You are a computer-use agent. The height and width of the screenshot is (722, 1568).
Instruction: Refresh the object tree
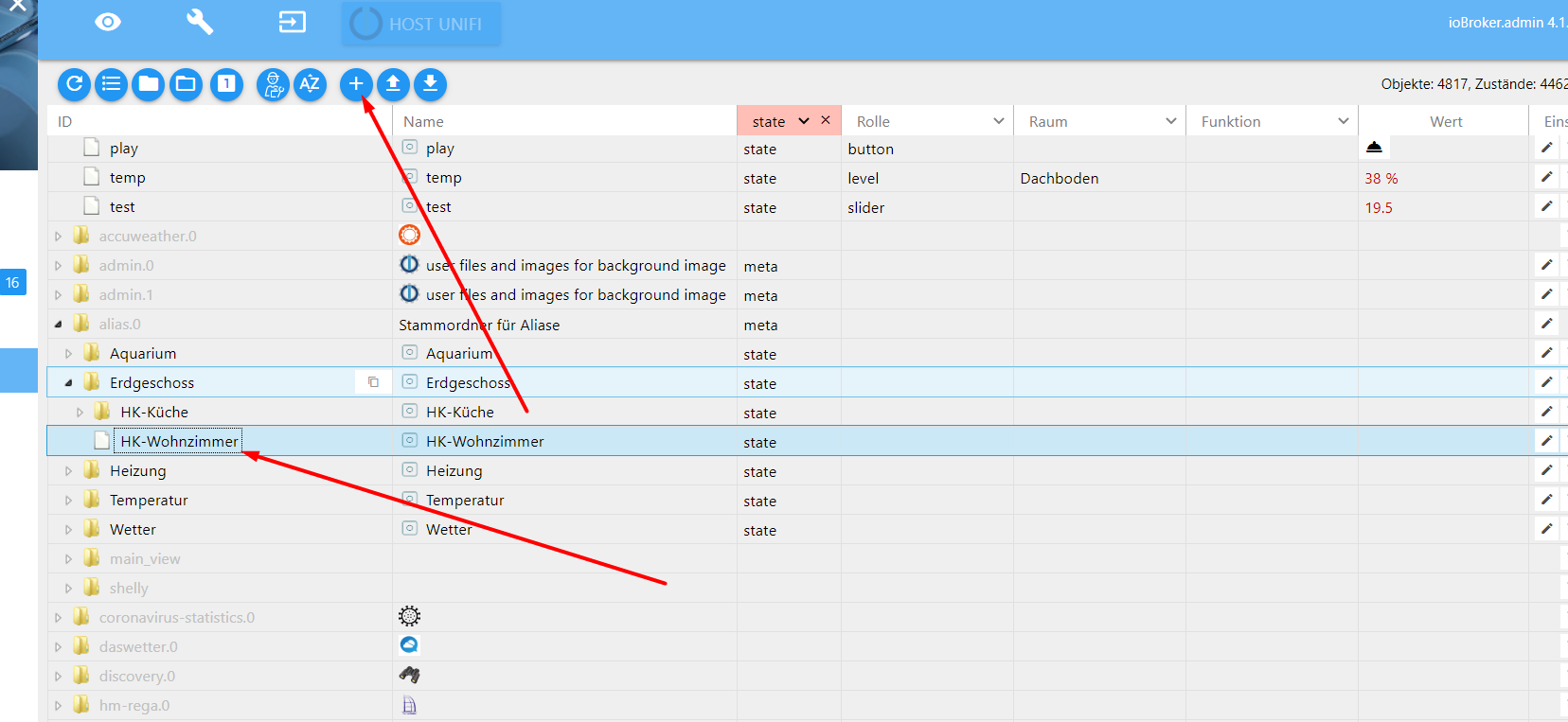pos(74,84)
